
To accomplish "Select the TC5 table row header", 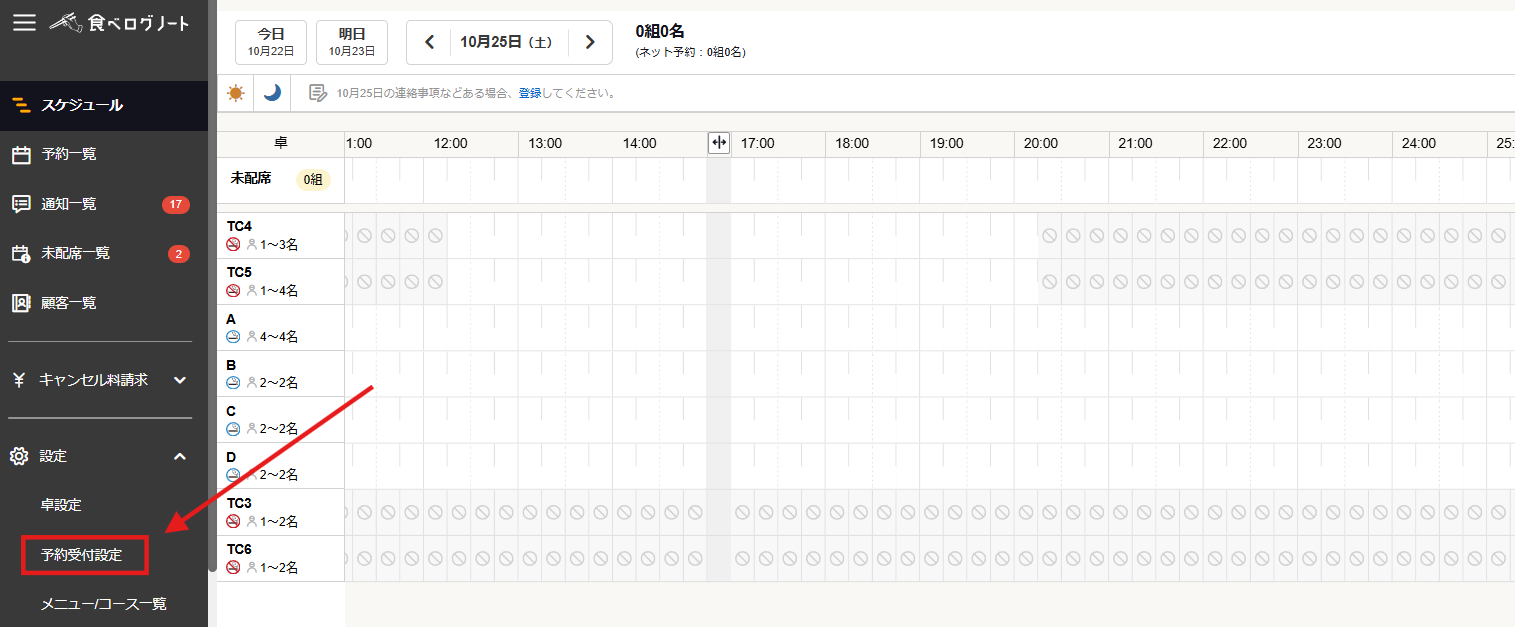I will 281,281.
